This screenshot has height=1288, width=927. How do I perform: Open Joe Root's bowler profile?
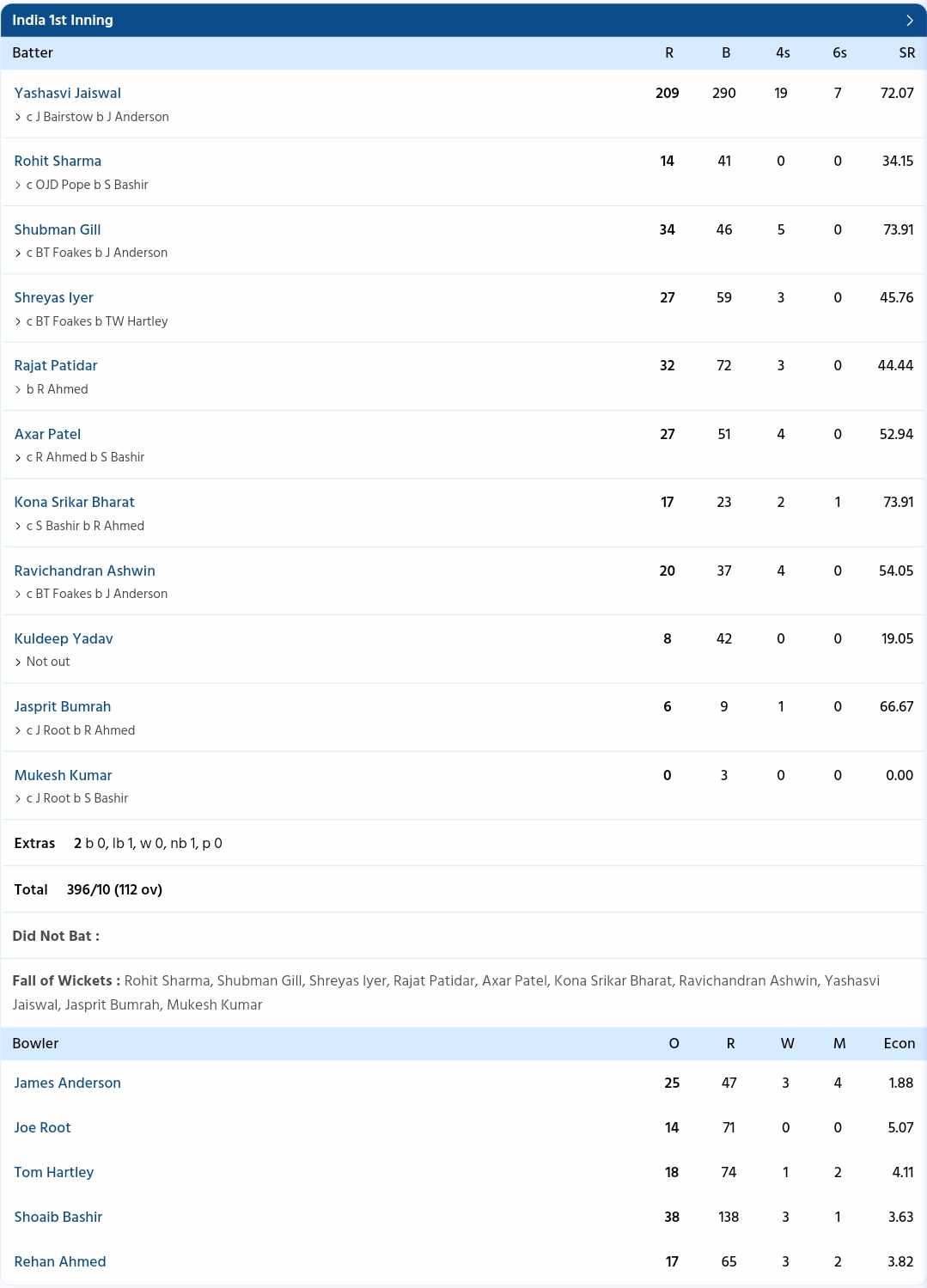click(42, 1127)
